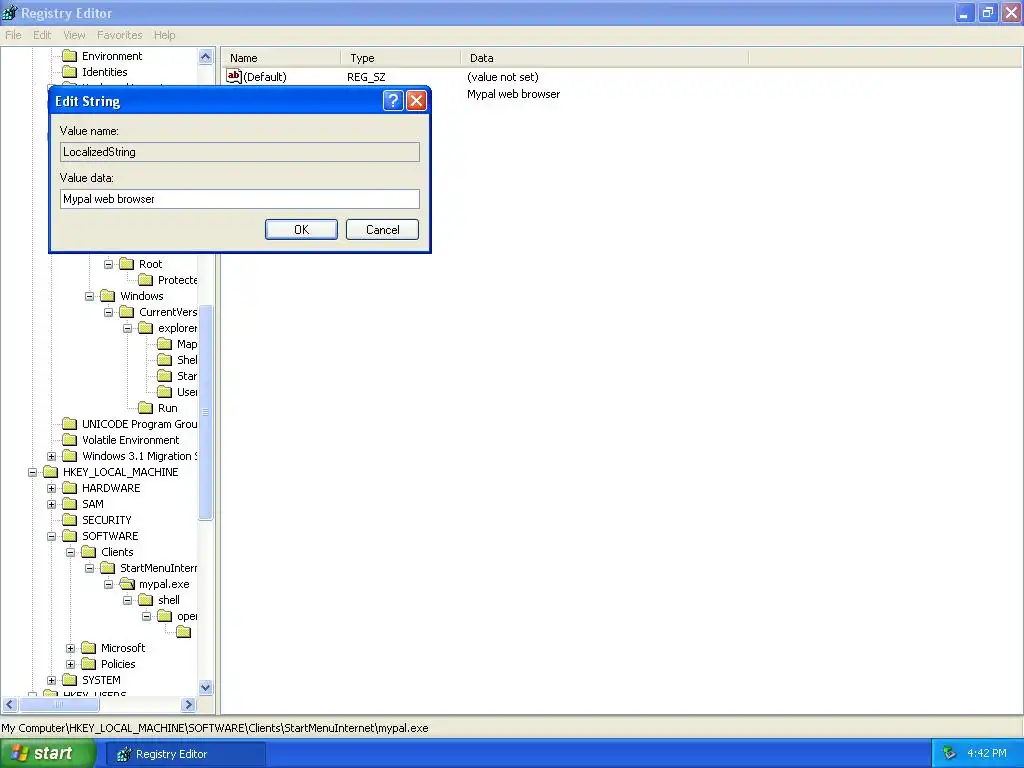Select the SAM folder icon
Image resolution: width=1024 pixels, height=768 pixels.
point(69,504)
